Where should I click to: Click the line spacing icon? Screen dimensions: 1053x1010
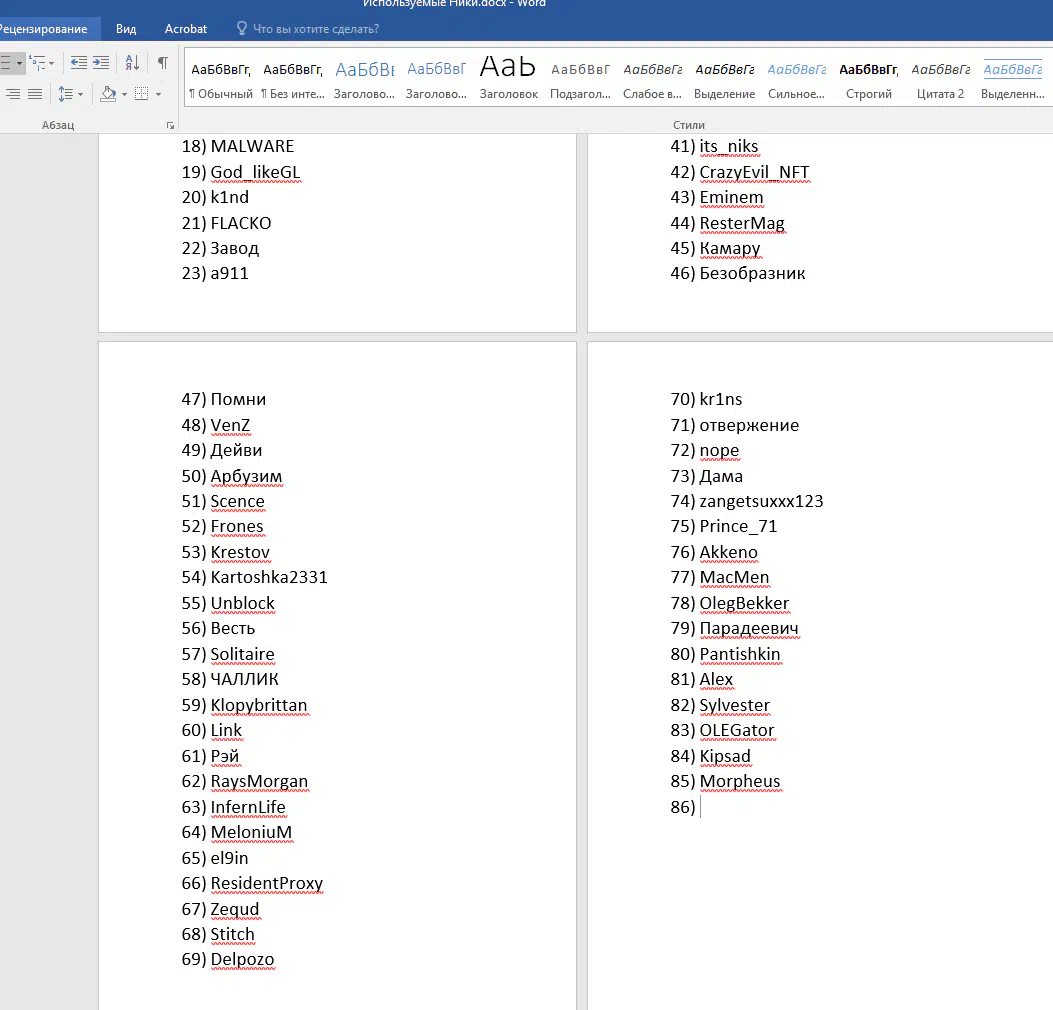click(65, 94)
